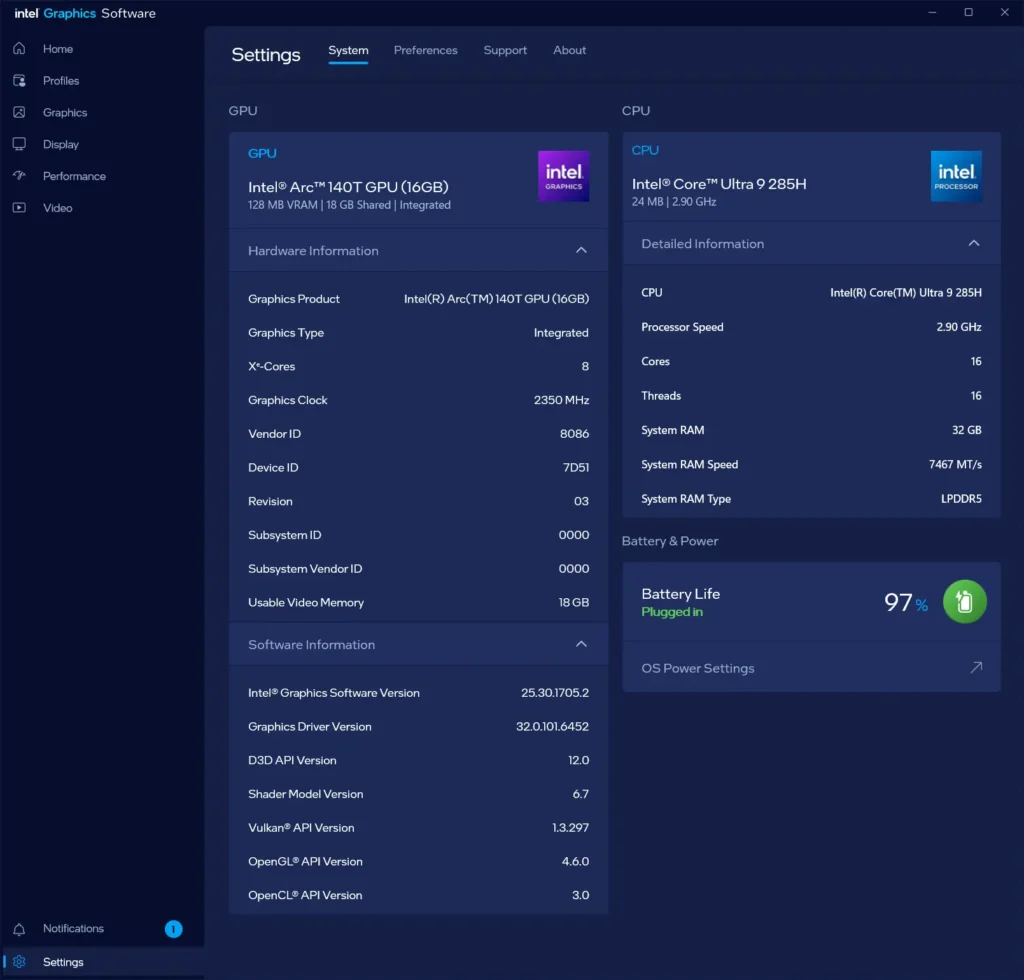Click the green battery charging icon
The height and width of the screenshot is (980, 1024).
(965, 601)
